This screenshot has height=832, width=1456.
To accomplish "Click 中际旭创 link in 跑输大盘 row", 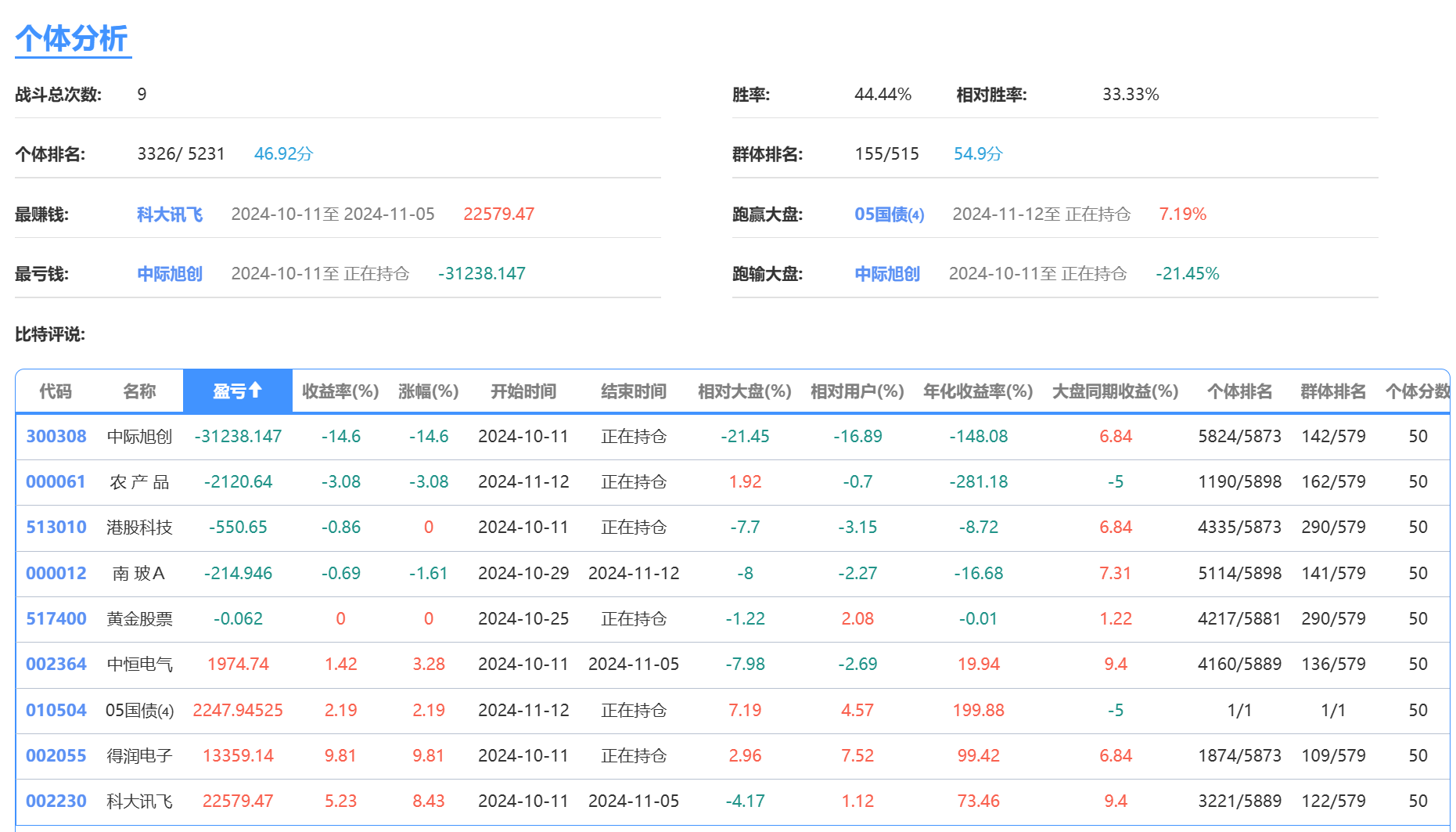I will click(886, 274).
